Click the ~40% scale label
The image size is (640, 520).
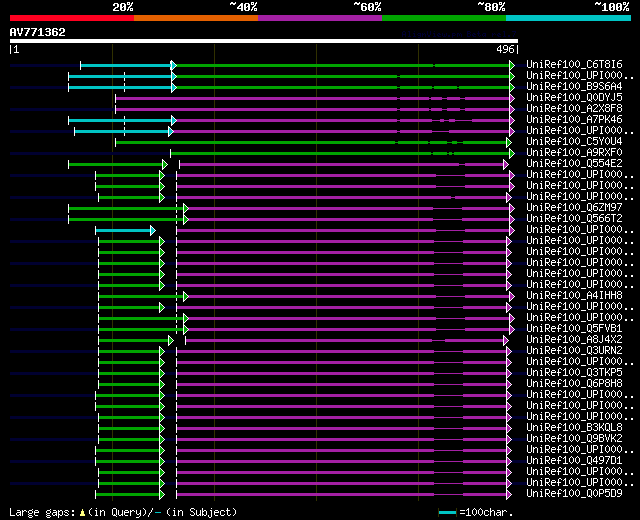pos(243,7)
